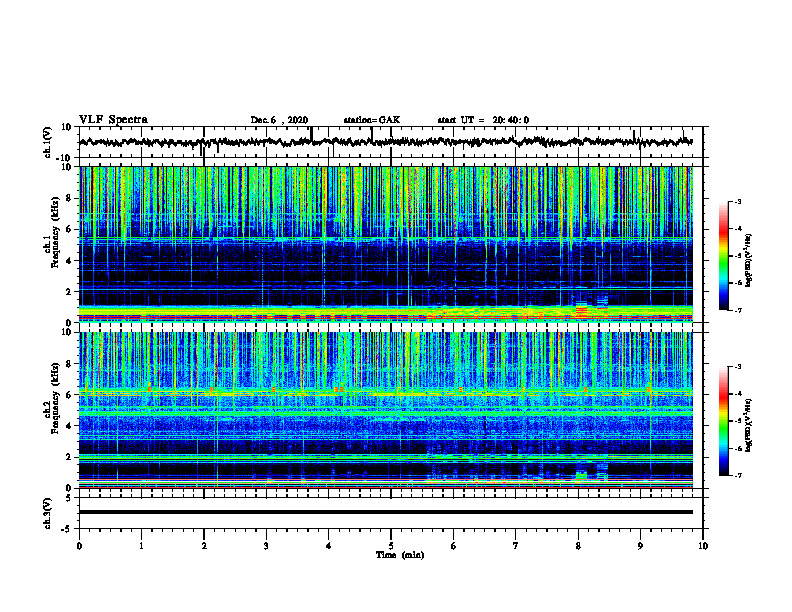792x612 pixels.
Task: Click the ch.1 frequency spectrogram panel
Action: click(x=391, y=244)
